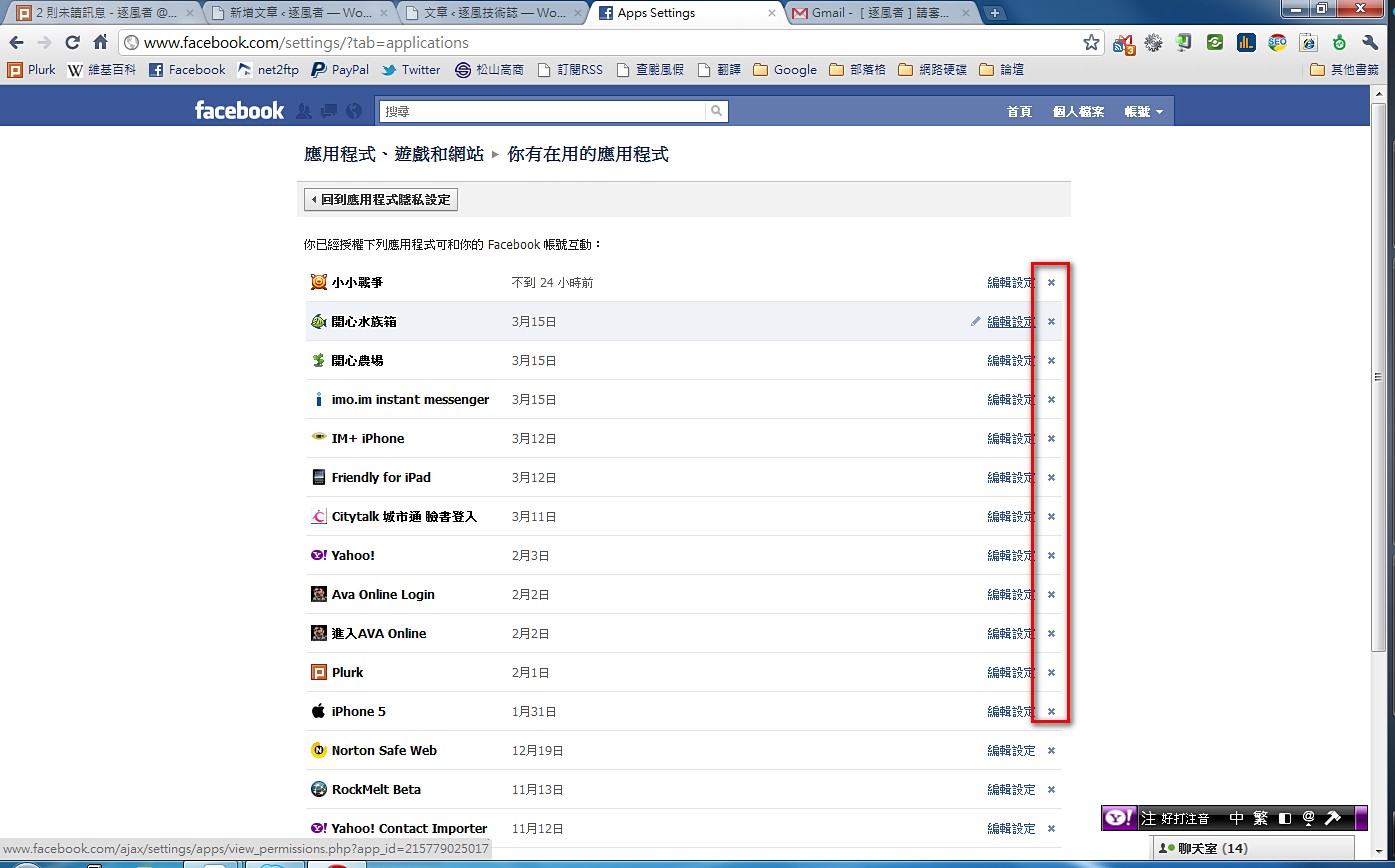Click the gear extension icon in Chrome toolbar
The height and width of the screenshot is (868, 1395).
point(1154,43)
